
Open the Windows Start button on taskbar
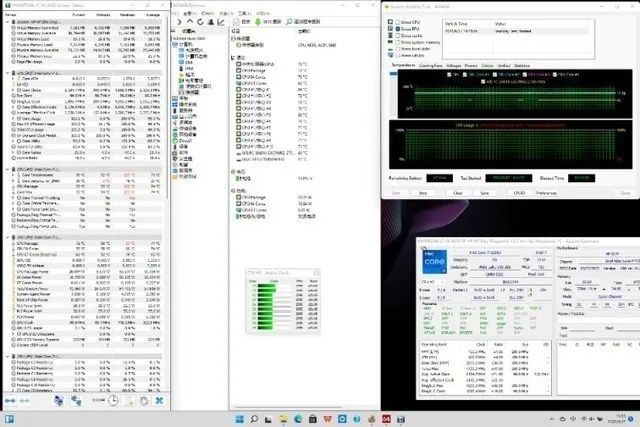point(240,419)
